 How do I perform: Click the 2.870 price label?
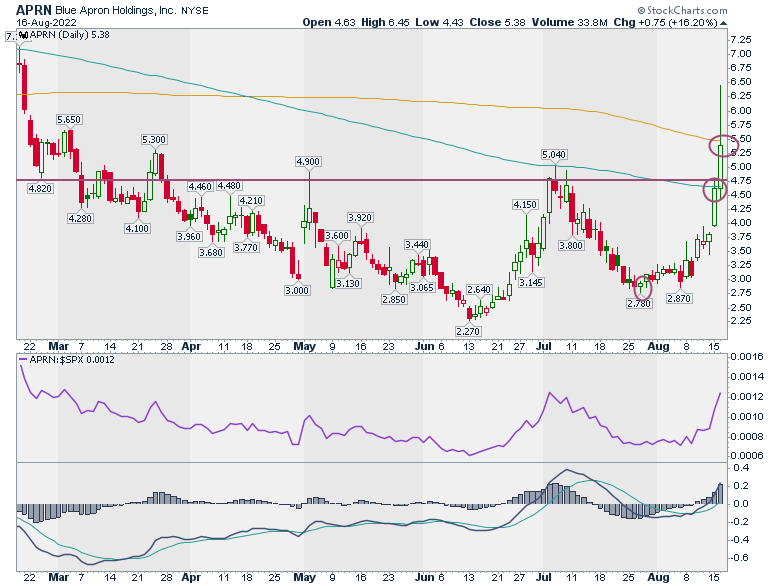[679, 298]
